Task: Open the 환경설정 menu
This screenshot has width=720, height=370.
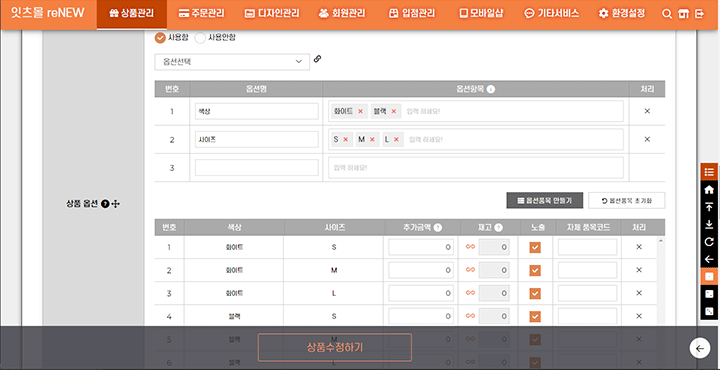Action: tap(622, 14)
